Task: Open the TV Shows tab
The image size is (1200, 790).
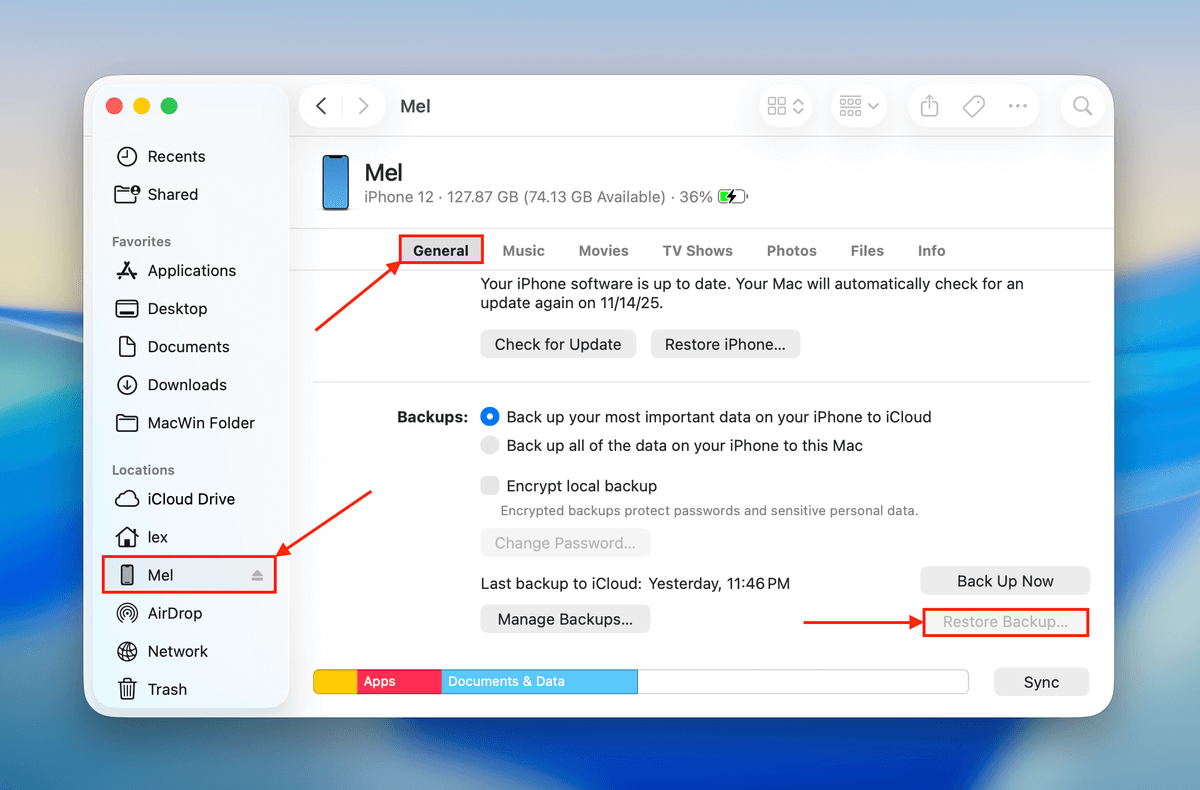Action: click(697, 250)
